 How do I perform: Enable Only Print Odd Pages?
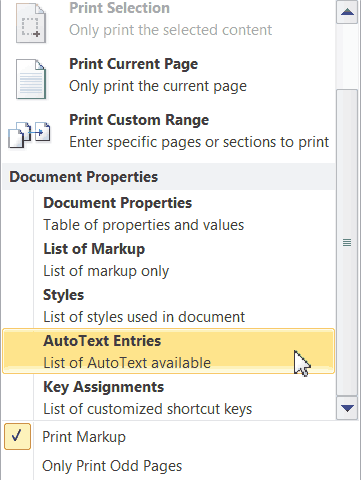[x=112, y=466]
